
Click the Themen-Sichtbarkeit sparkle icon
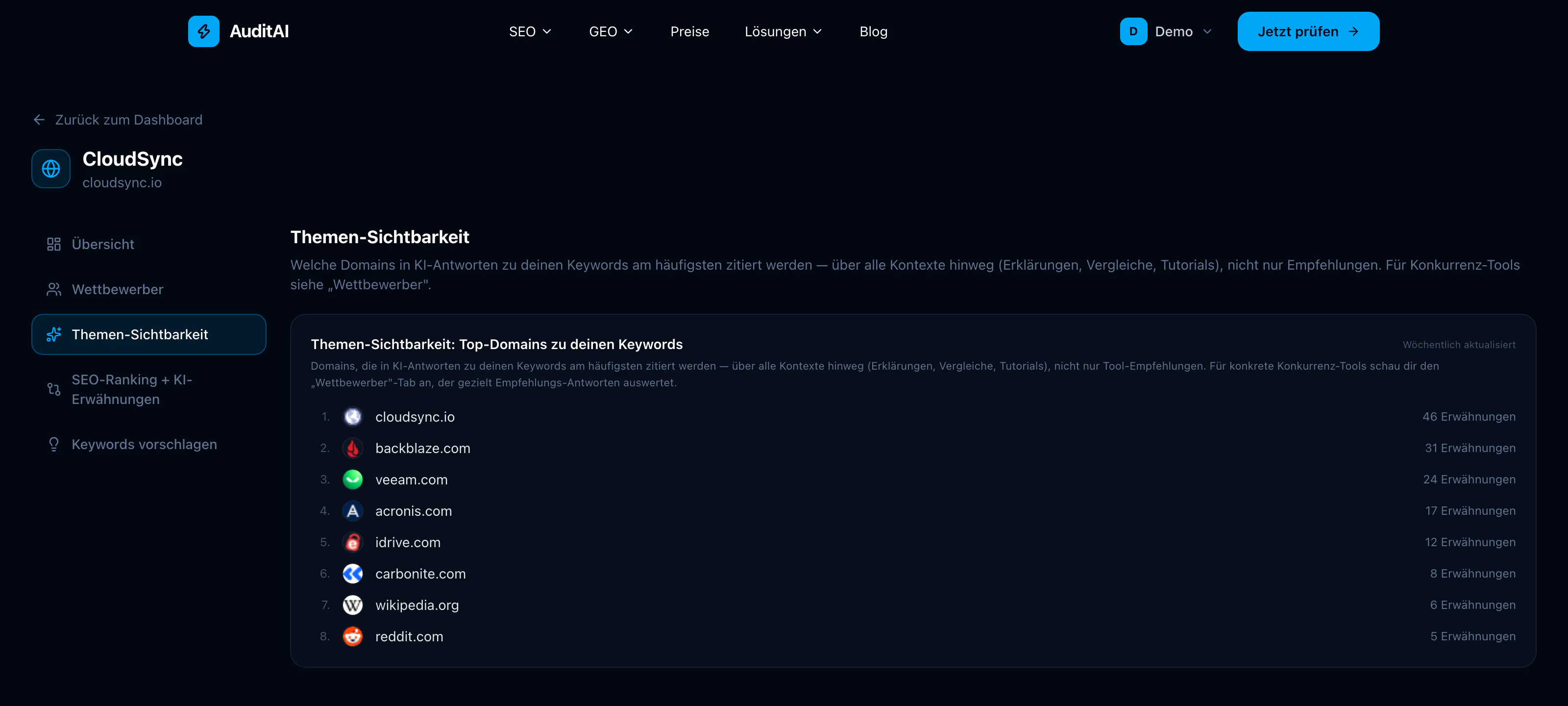coord(53,334)
